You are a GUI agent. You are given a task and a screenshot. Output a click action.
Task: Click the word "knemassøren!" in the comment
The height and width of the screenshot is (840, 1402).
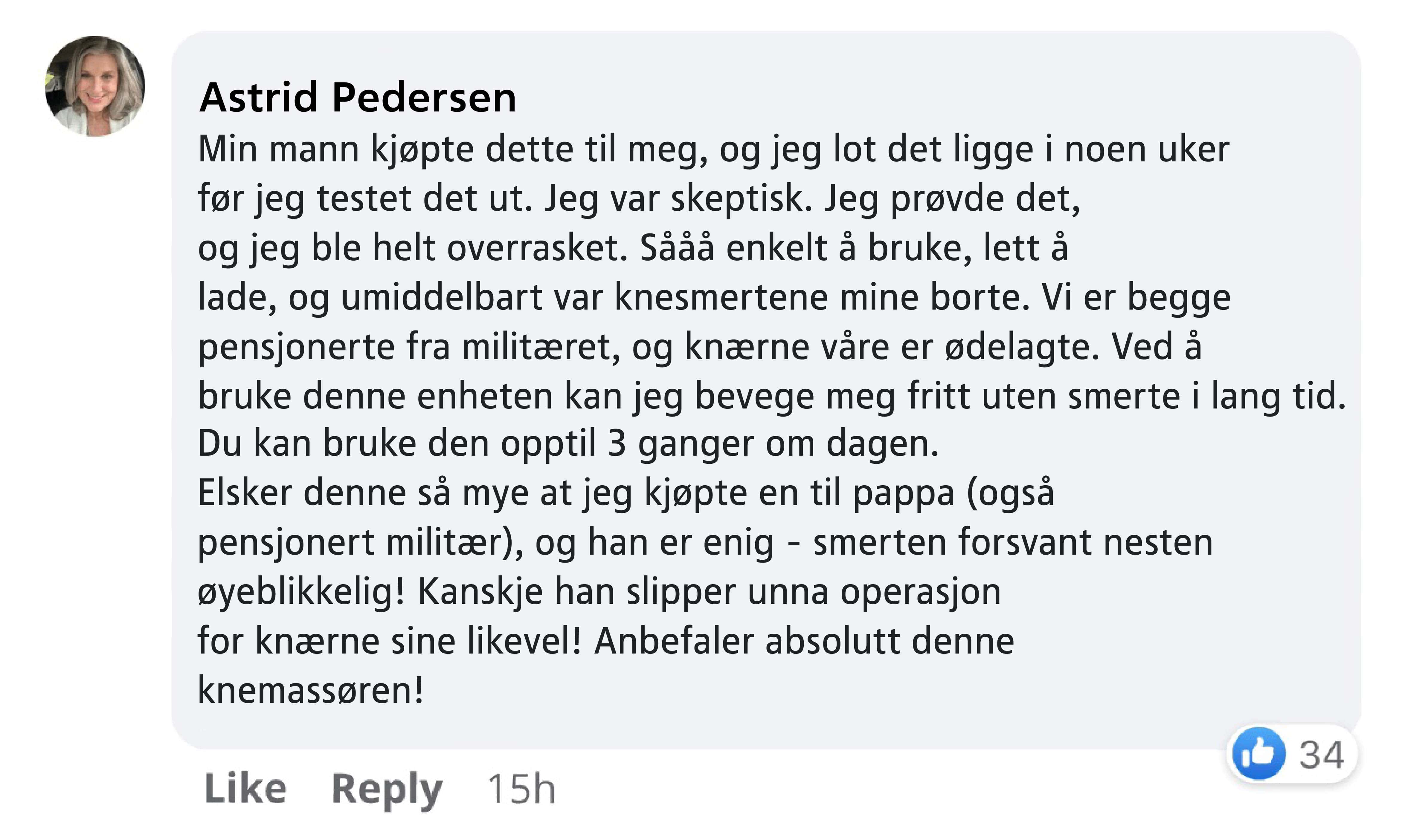(x=310, y=691)
